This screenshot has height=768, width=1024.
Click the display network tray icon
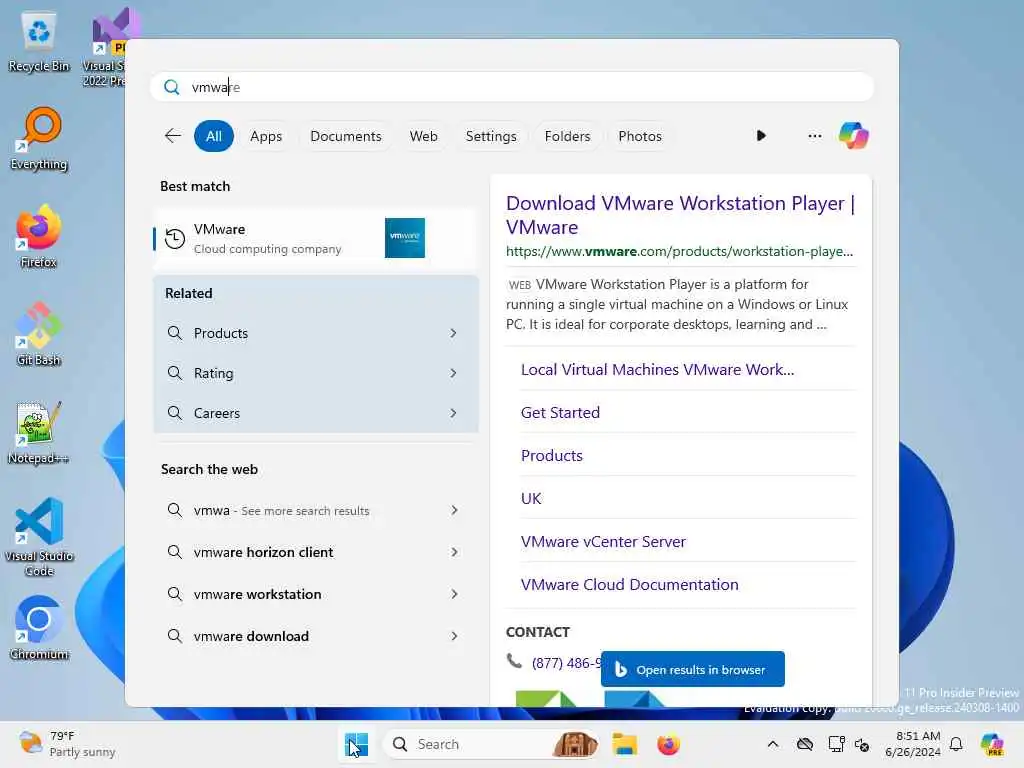pyautogui.click(x=836, y=744)
